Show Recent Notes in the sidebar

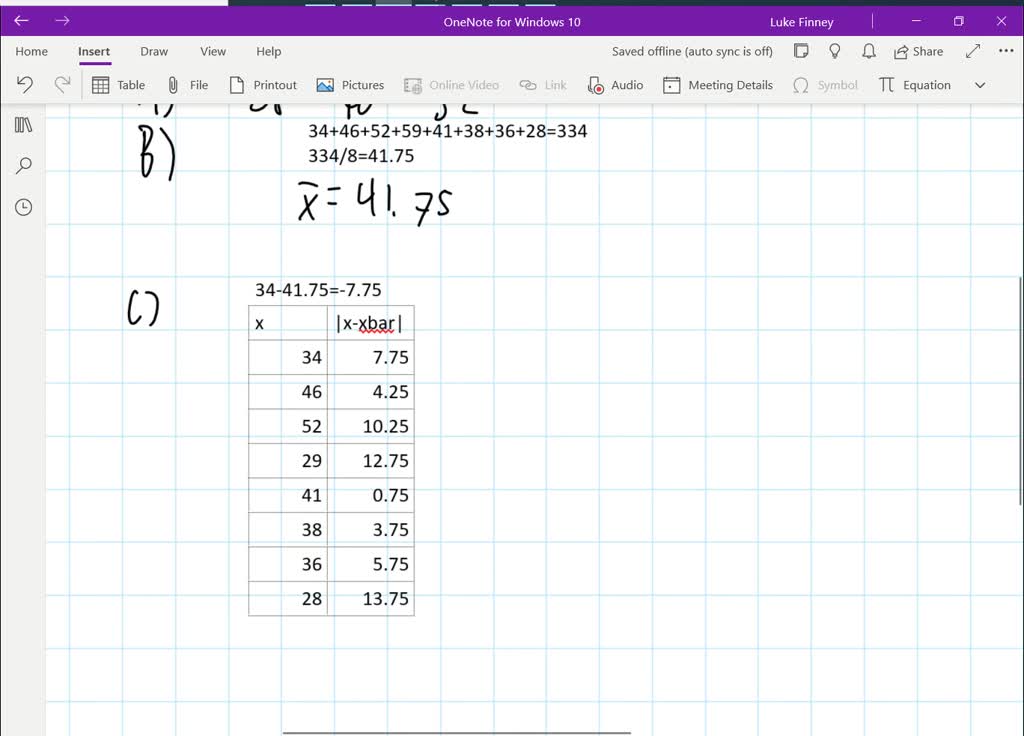coord(22,207)
